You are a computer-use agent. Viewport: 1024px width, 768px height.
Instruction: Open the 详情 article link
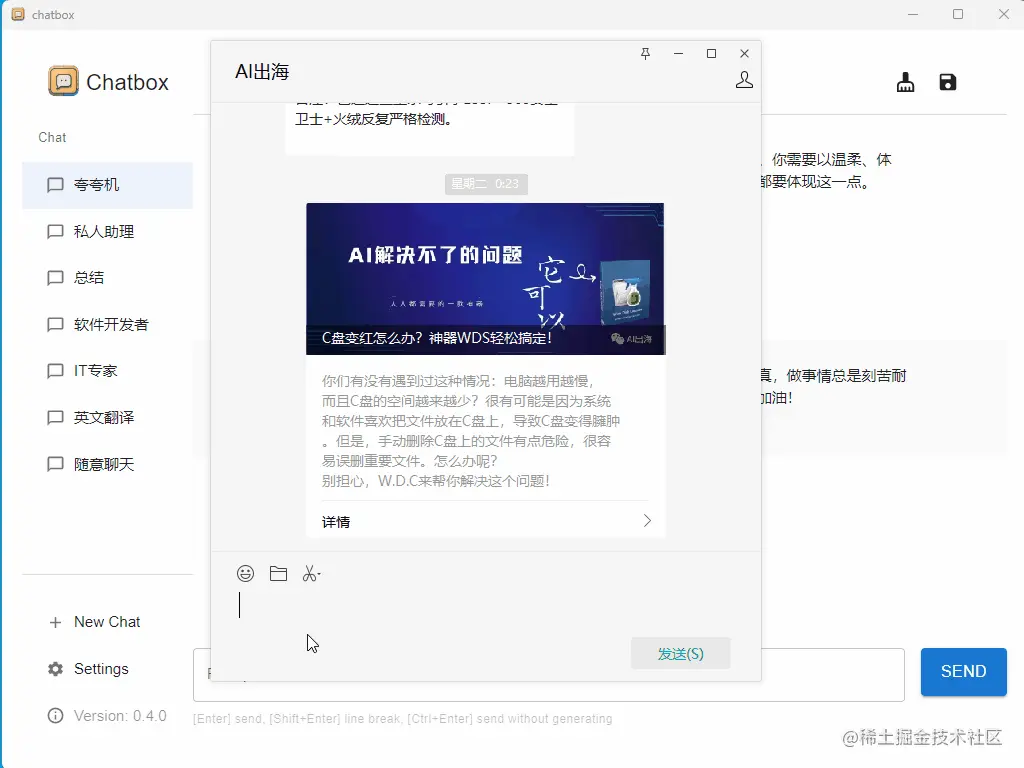[x=486, y=521]
